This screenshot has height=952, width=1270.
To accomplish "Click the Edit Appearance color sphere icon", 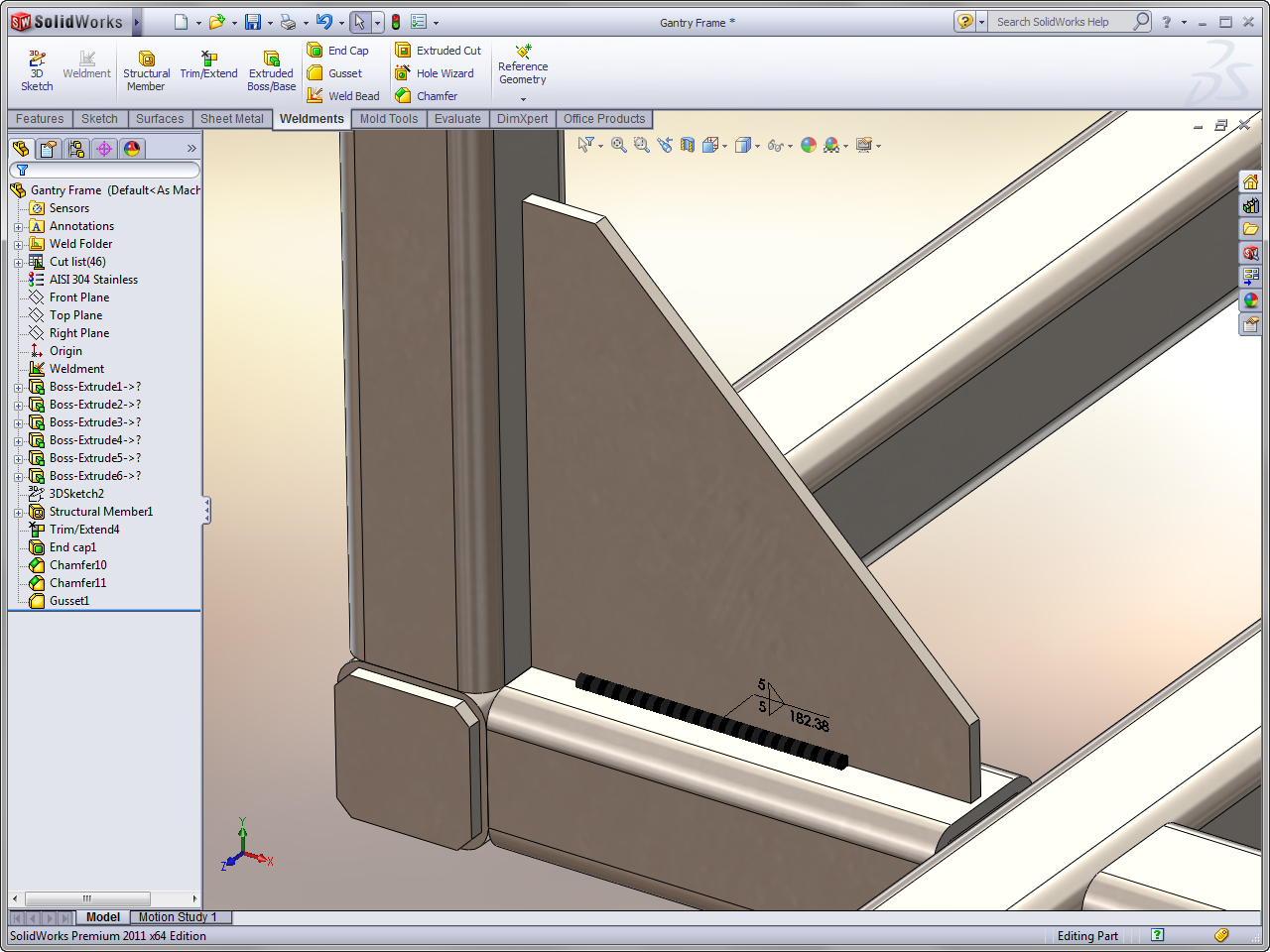I will click(x=808, y=146).
